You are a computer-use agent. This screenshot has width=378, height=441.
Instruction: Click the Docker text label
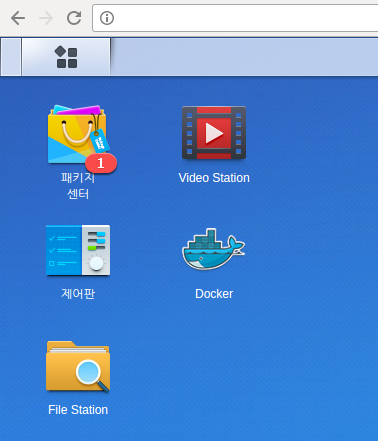click(214, 294)
